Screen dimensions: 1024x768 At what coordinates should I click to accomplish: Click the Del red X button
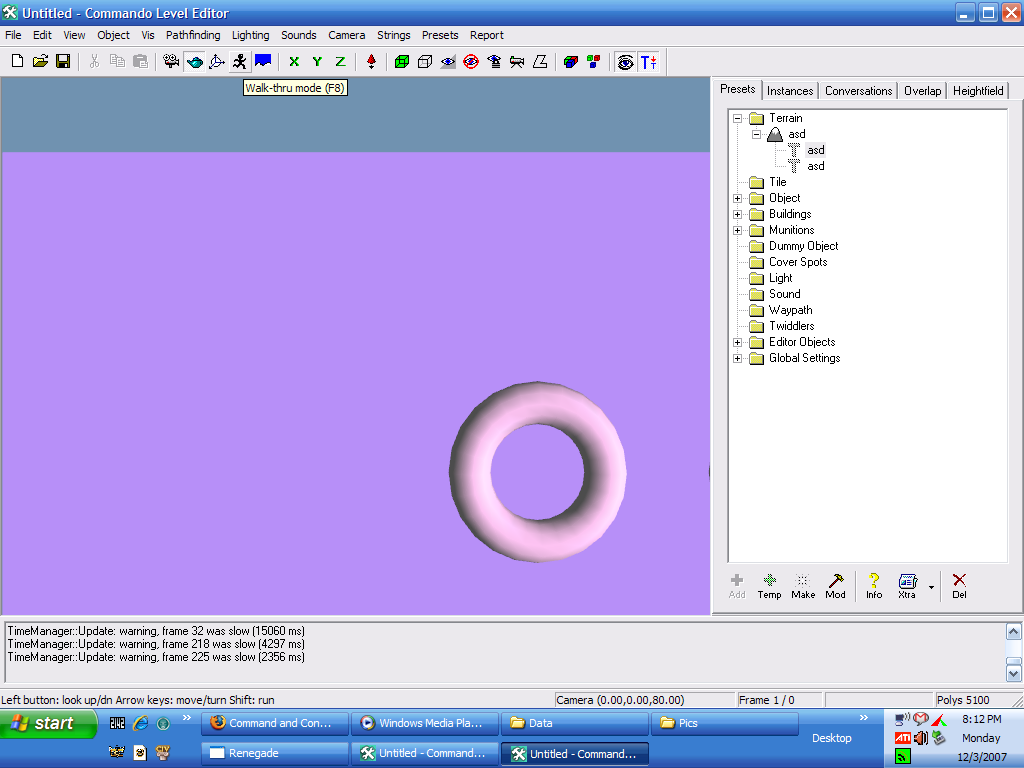point(959,586)
